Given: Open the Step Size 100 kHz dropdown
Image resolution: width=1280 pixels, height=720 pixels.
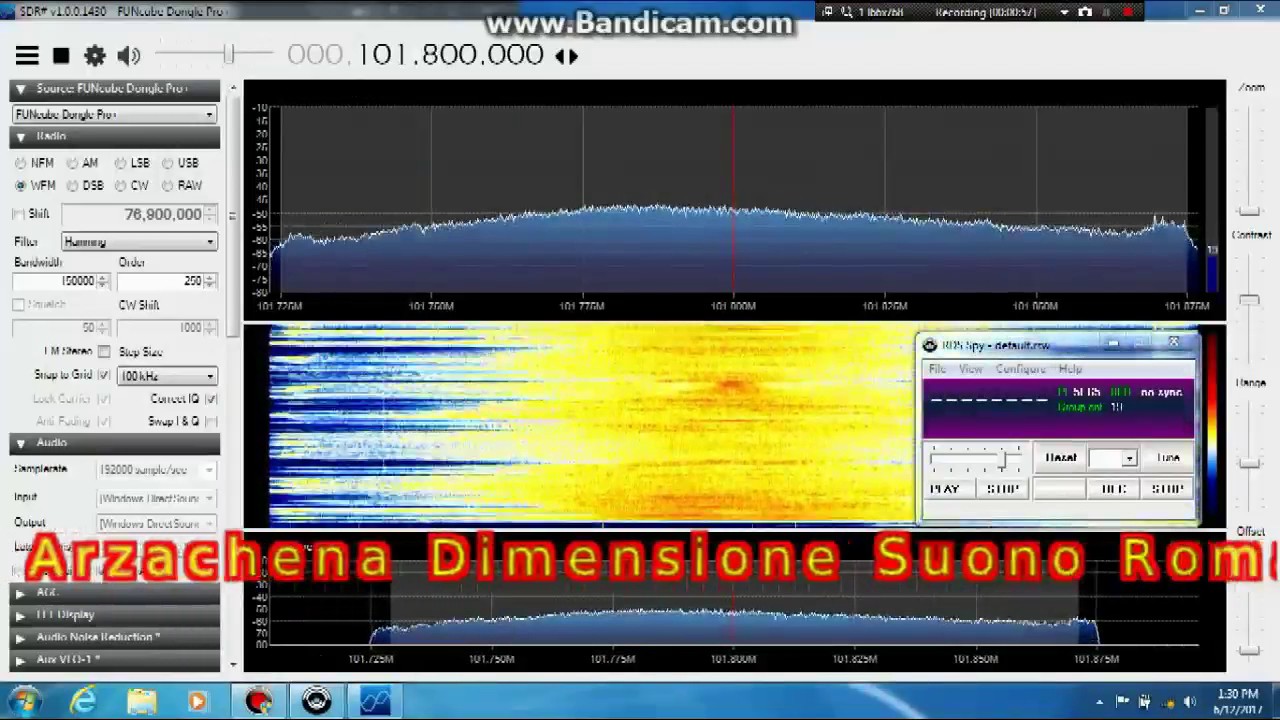Looking at the screenshot, I should coord(167,376).
